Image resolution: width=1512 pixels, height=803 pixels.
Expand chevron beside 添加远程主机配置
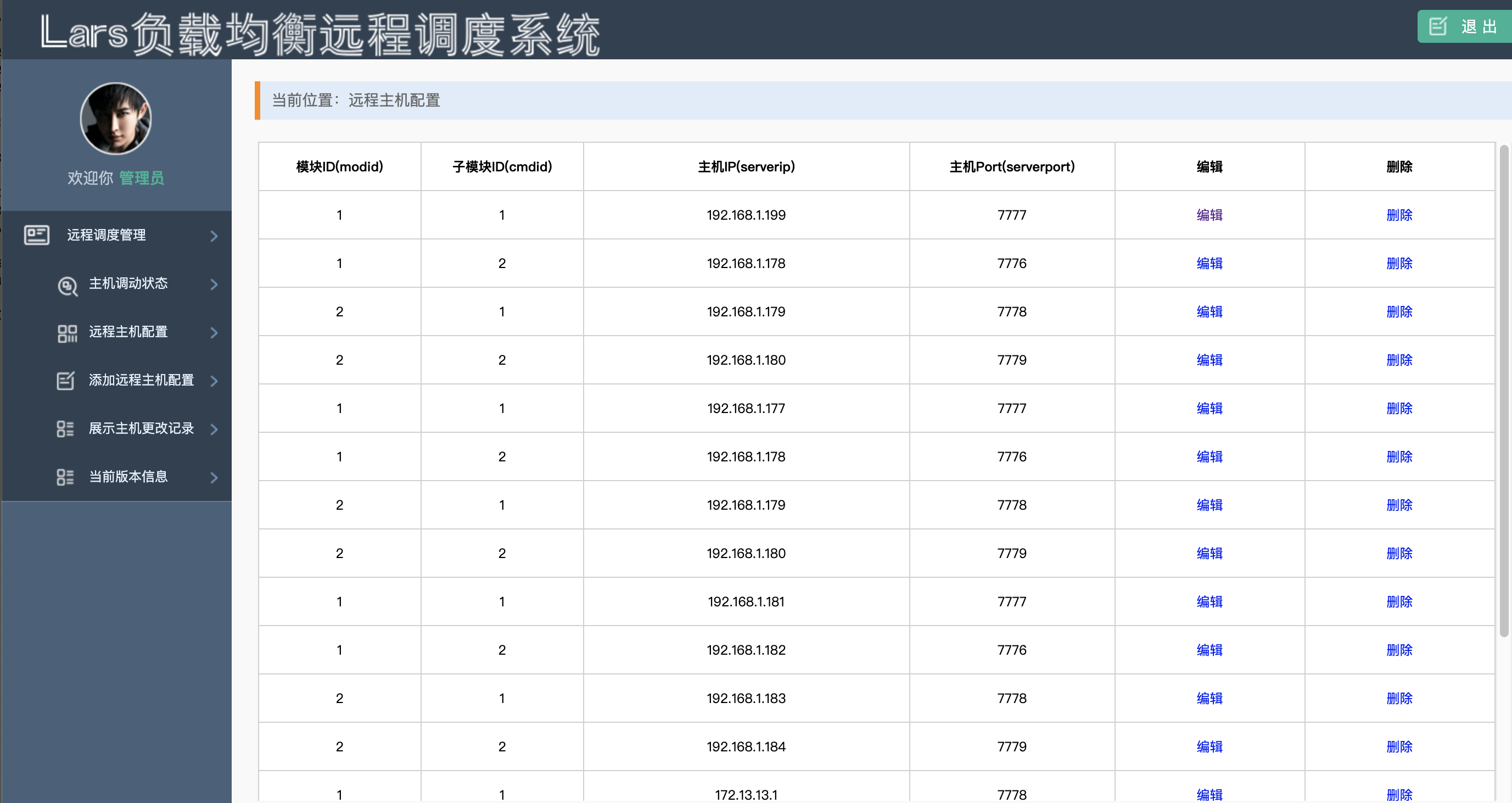click(x=214, y=381)
